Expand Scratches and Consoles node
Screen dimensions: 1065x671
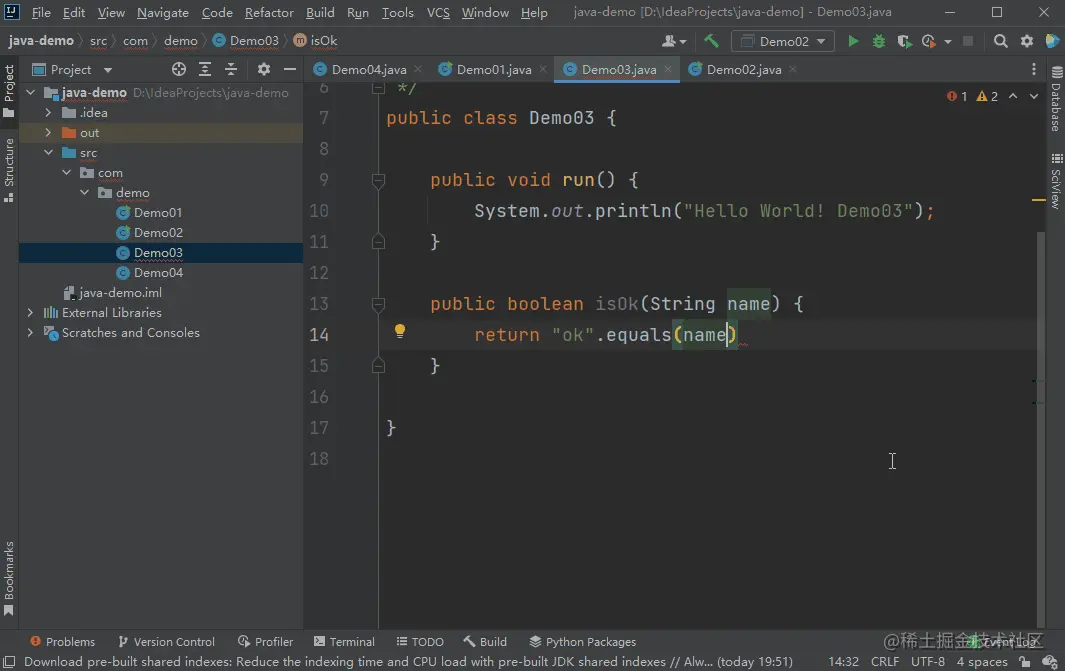click(31, 333)
